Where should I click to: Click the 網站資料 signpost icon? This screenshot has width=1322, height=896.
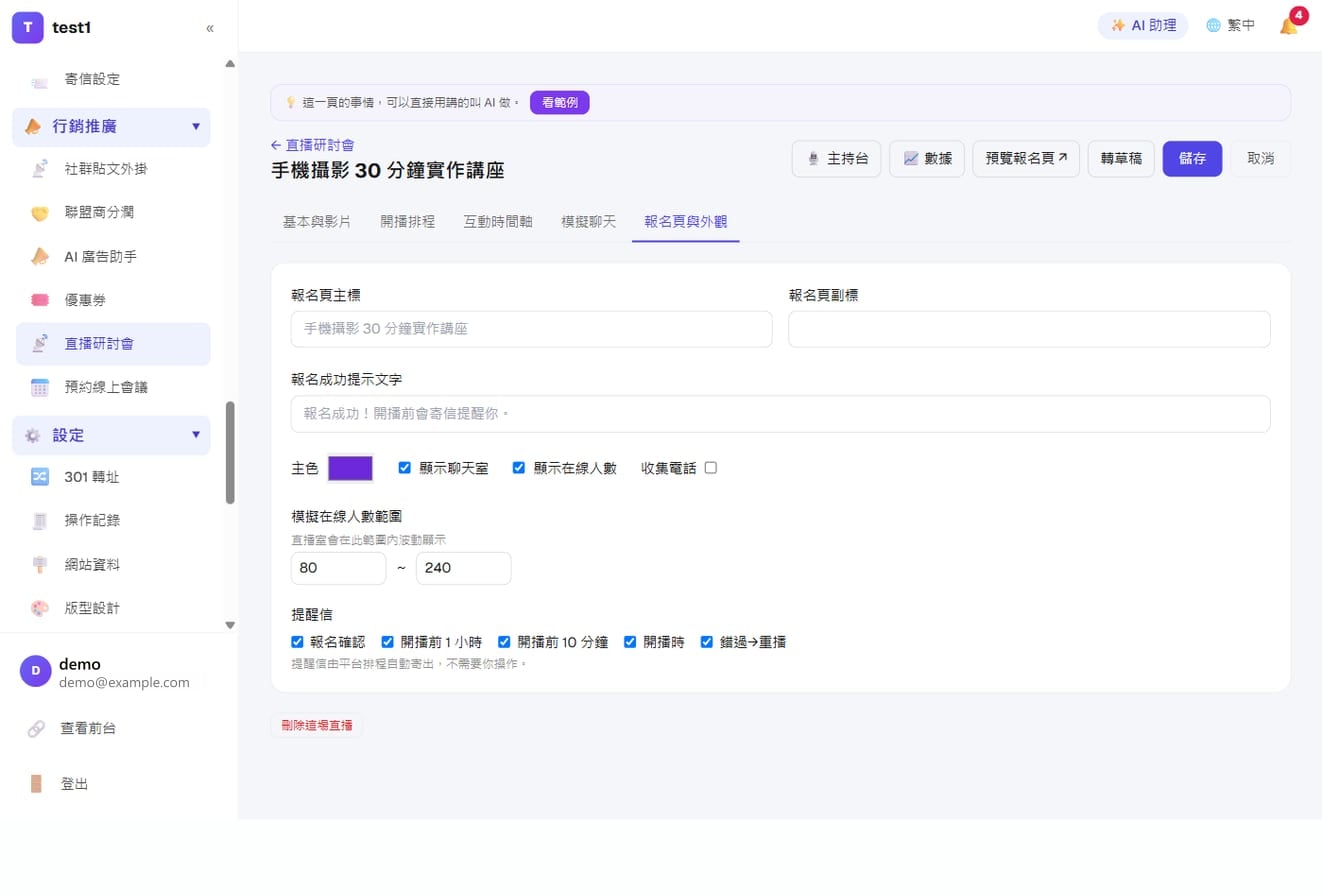40,565
